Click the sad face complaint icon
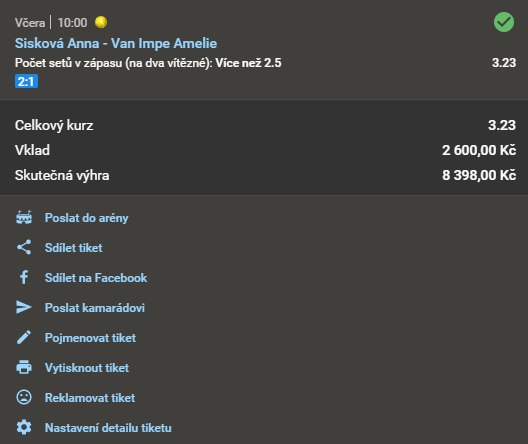Screen dimensions: 528x444 coord(24,397)
